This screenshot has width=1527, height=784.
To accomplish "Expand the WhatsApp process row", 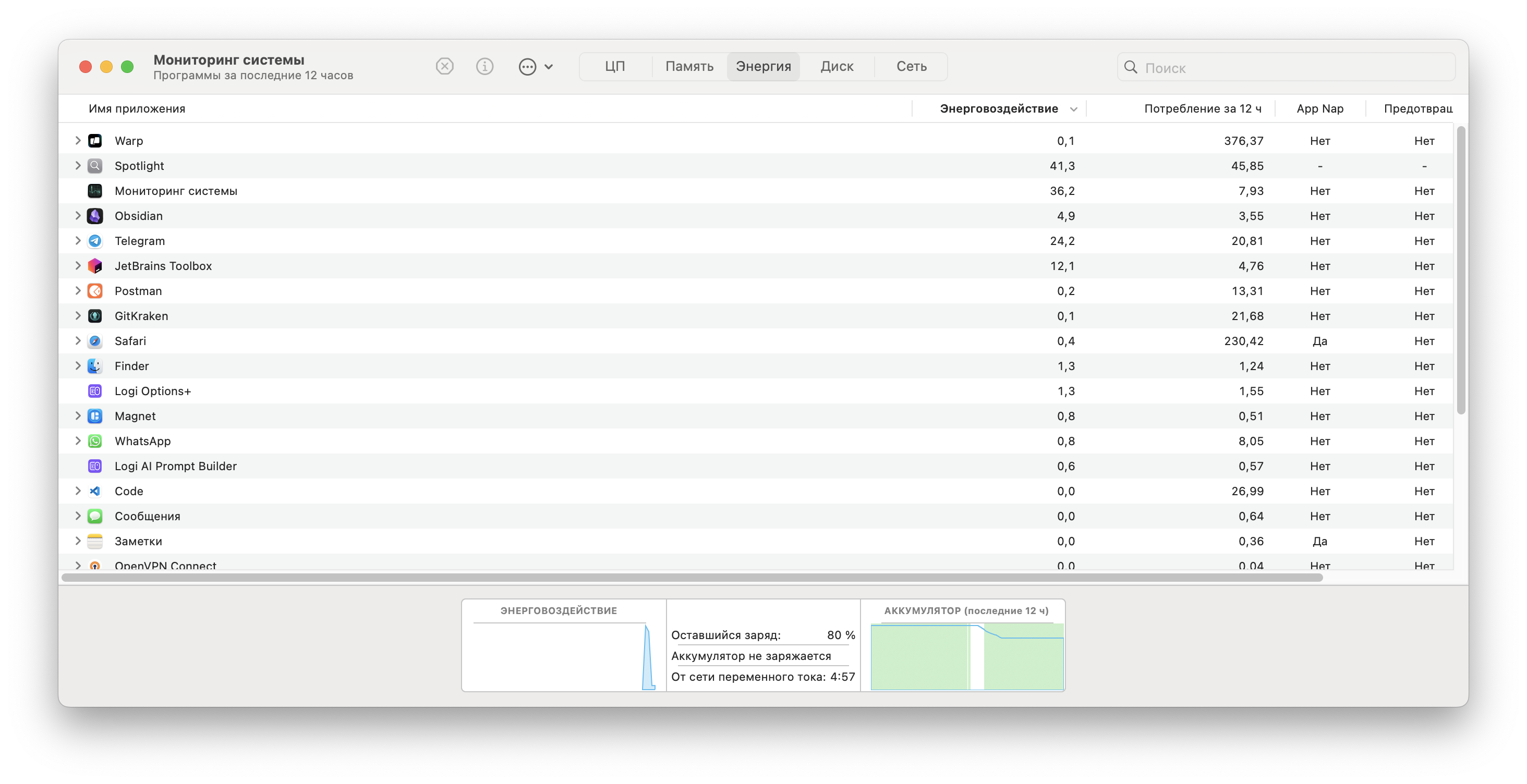I will click(78, 441).
